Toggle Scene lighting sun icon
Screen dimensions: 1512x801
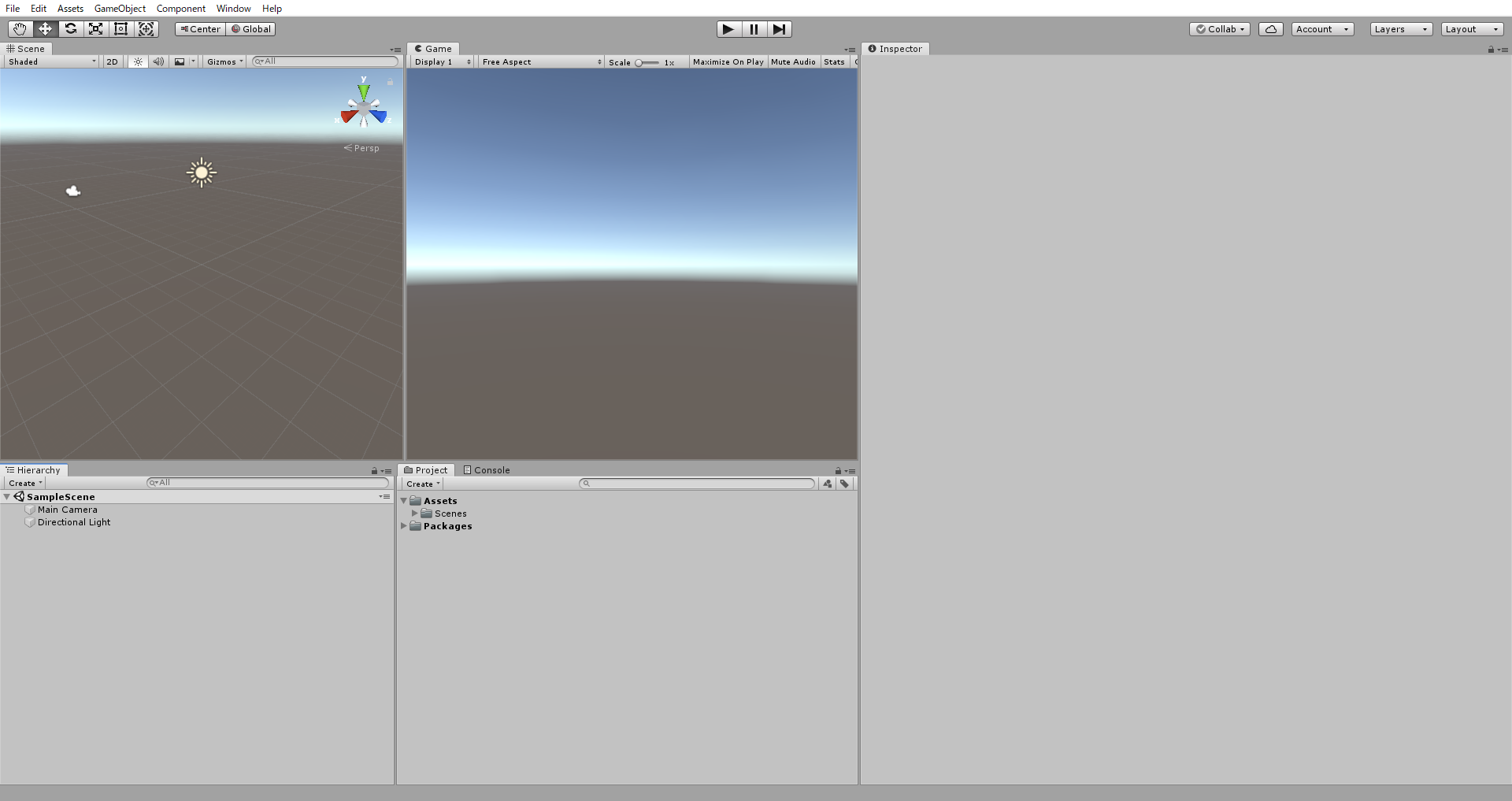(138, 61)
